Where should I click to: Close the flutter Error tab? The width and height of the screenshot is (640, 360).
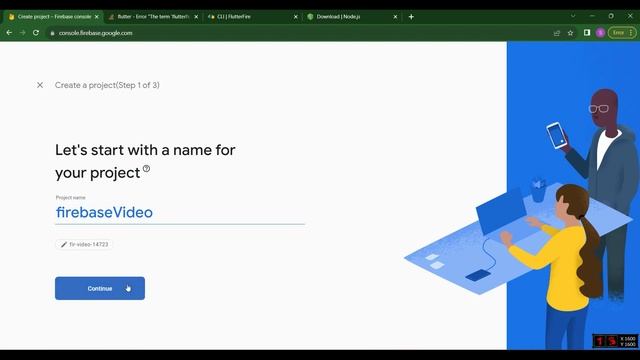pyautogui.click(x=196, y=17)
